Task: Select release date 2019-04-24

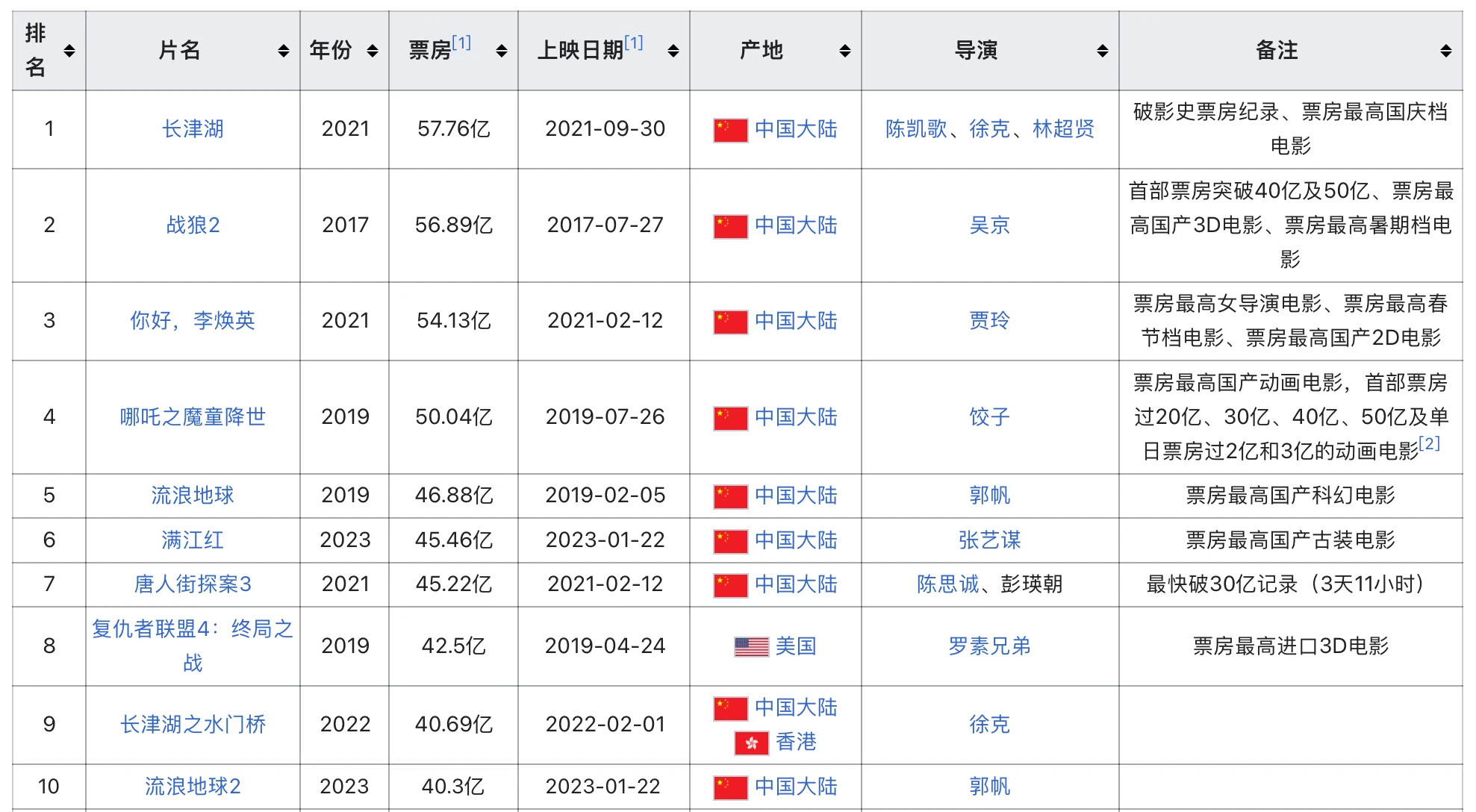Action: [605, 646]
